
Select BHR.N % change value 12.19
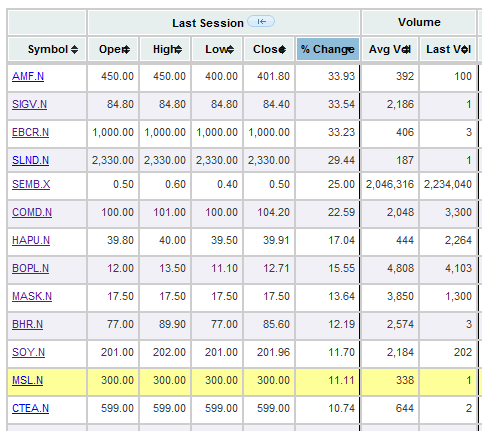coord(342,324)
